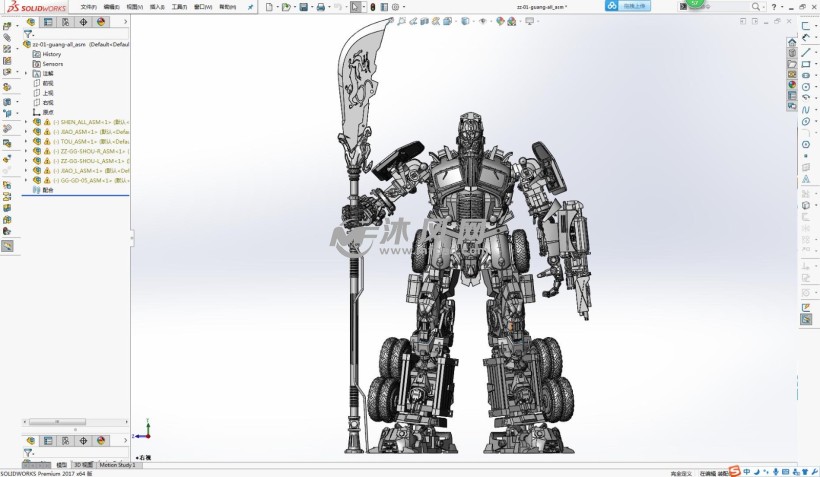Open the File menu
The image size is (820, 477).
[x=88, y=7]
